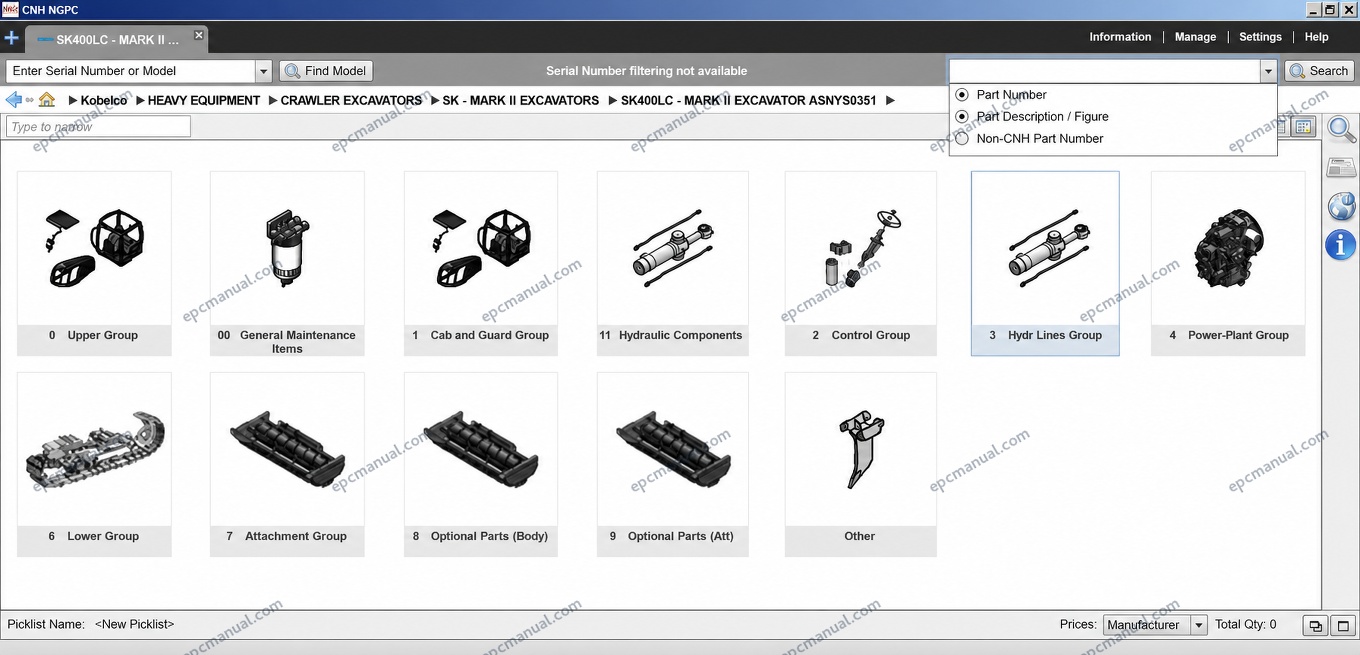Viewport: 1360px width, 655px height.
Task: Click the cascade windows icon in status bar
Action: tap(1315, 626)
